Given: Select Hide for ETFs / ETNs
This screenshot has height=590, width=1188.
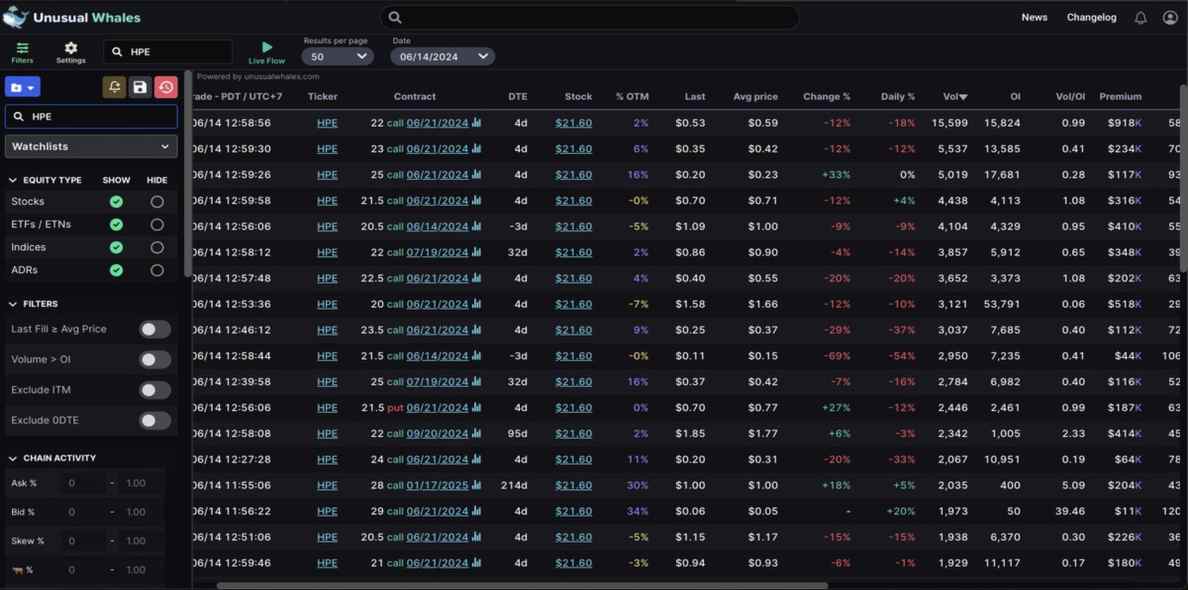Looking at the screenshot, I should click(157, 224).
